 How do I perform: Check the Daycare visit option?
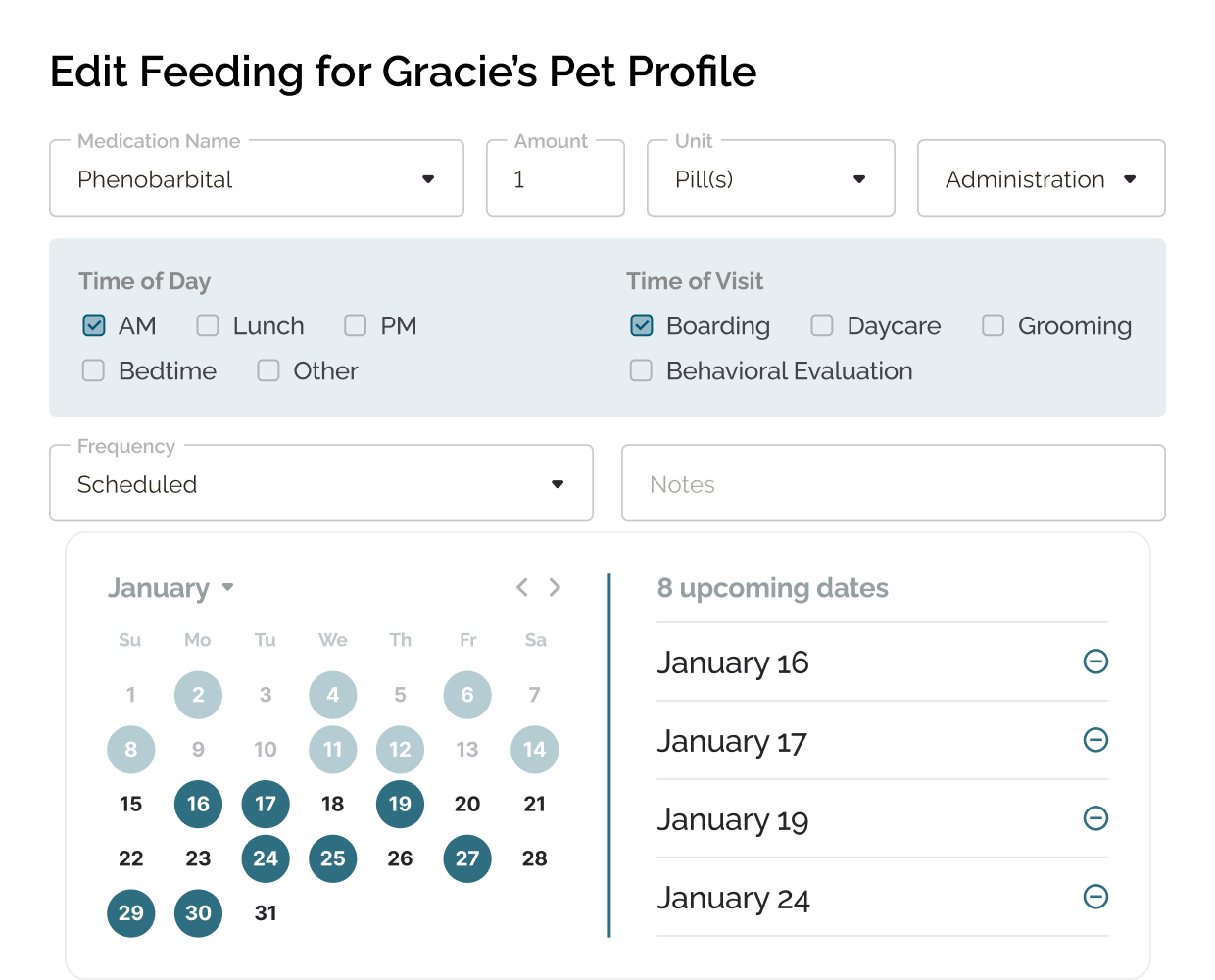coord(822,325)
